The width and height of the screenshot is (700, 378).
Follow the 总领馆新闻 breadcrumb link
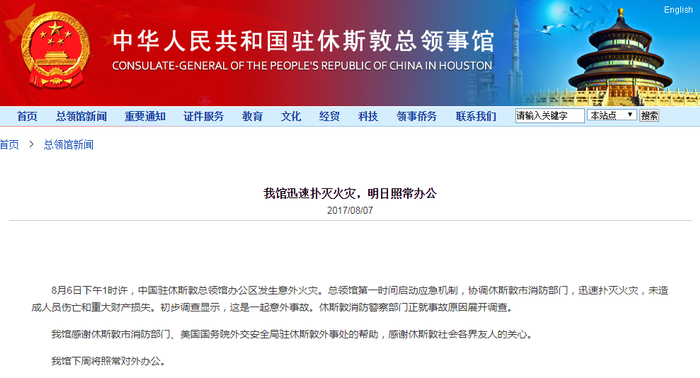69,145
